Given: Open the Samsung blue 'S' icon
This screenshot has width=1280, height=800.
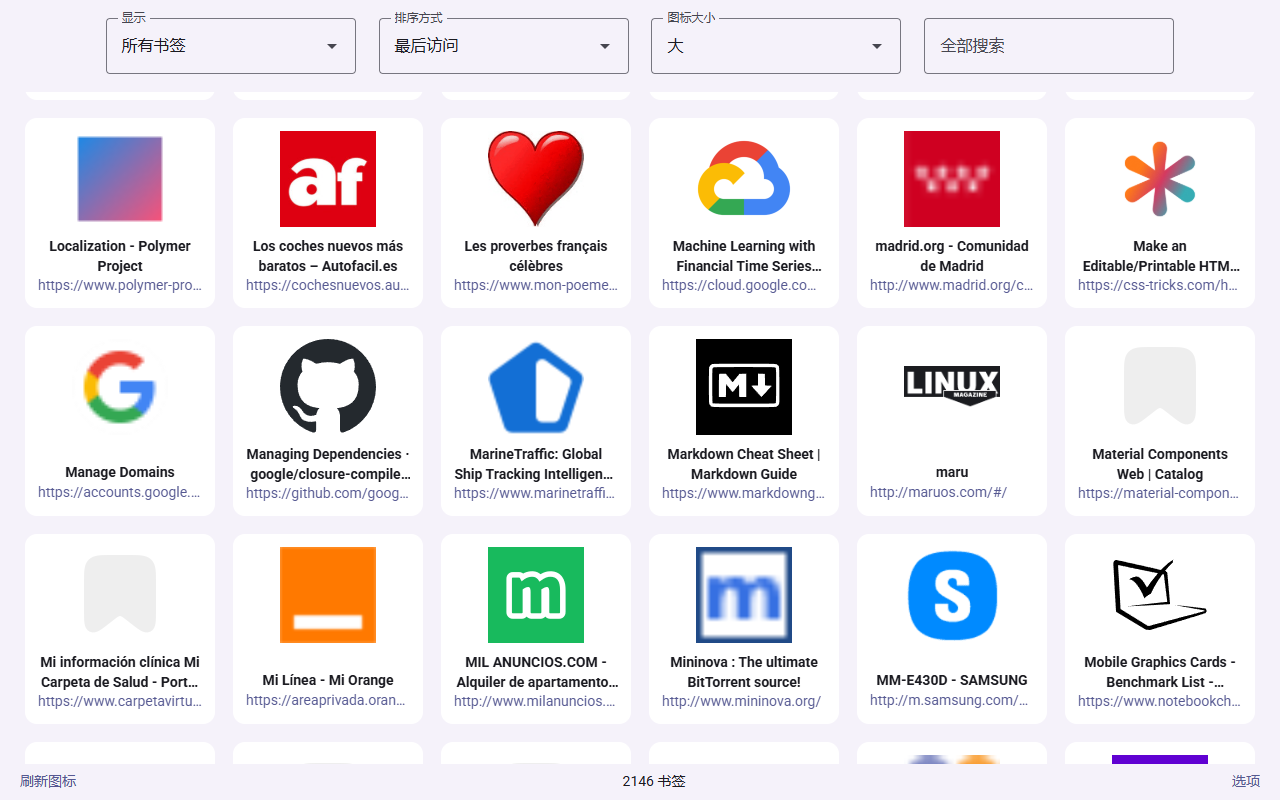Looking at the screenshot, I should (952, 595).
